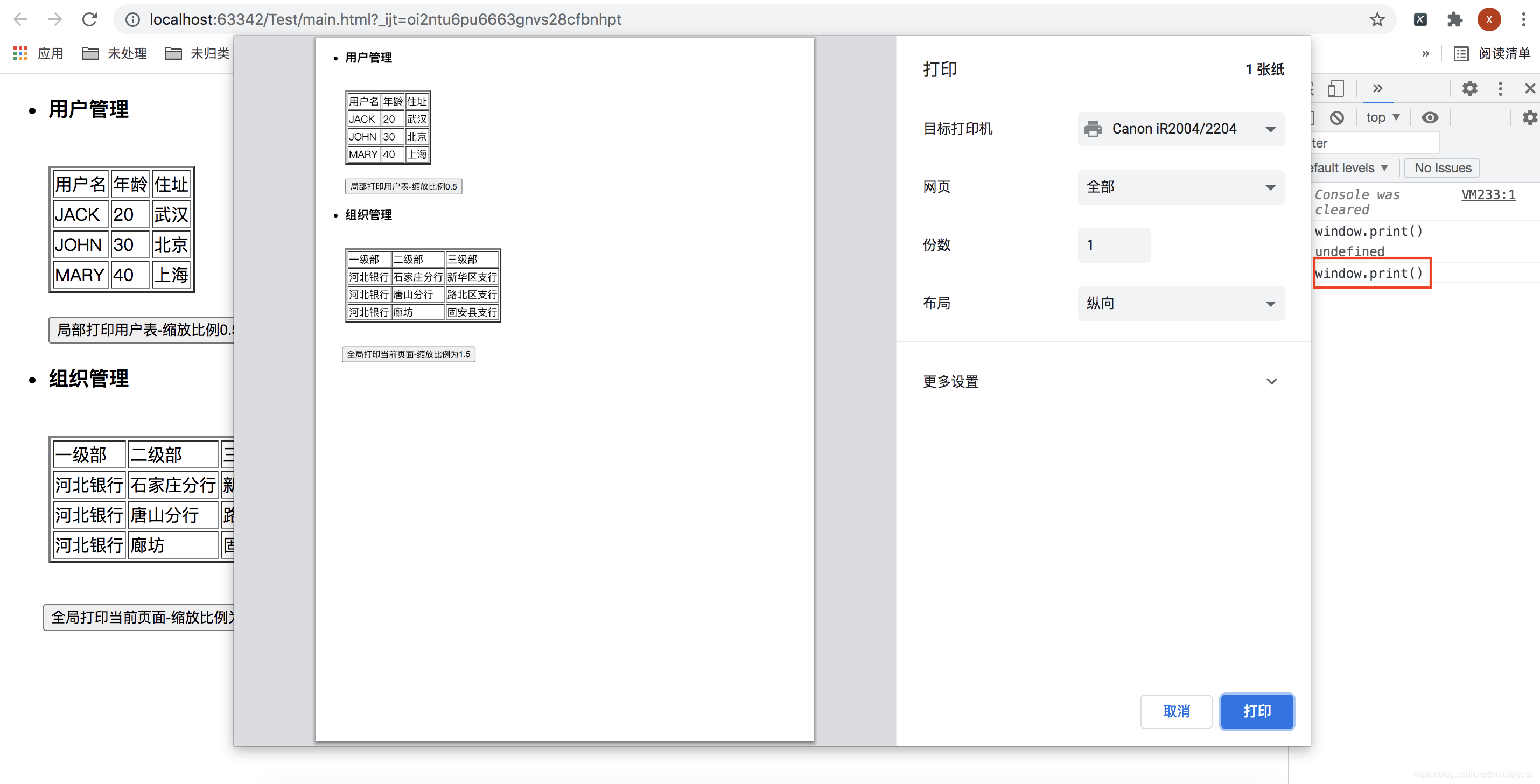Screen dimensions: 1540x784
Task: Click the bookmark star icon in address bar
Action: pos(1378,20)
